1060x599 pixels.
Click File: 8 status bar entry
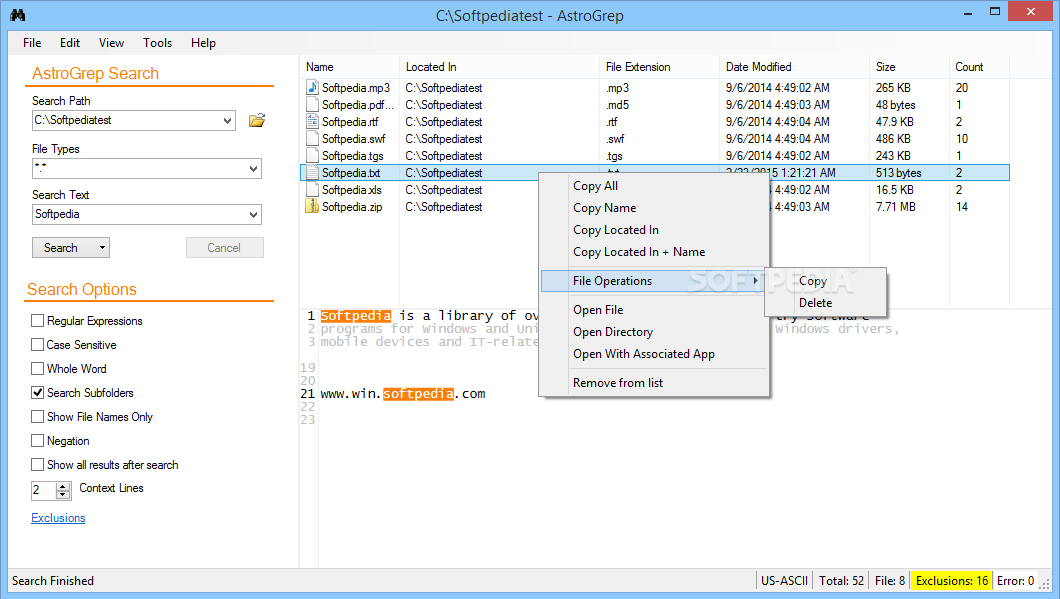pos(890,581)
